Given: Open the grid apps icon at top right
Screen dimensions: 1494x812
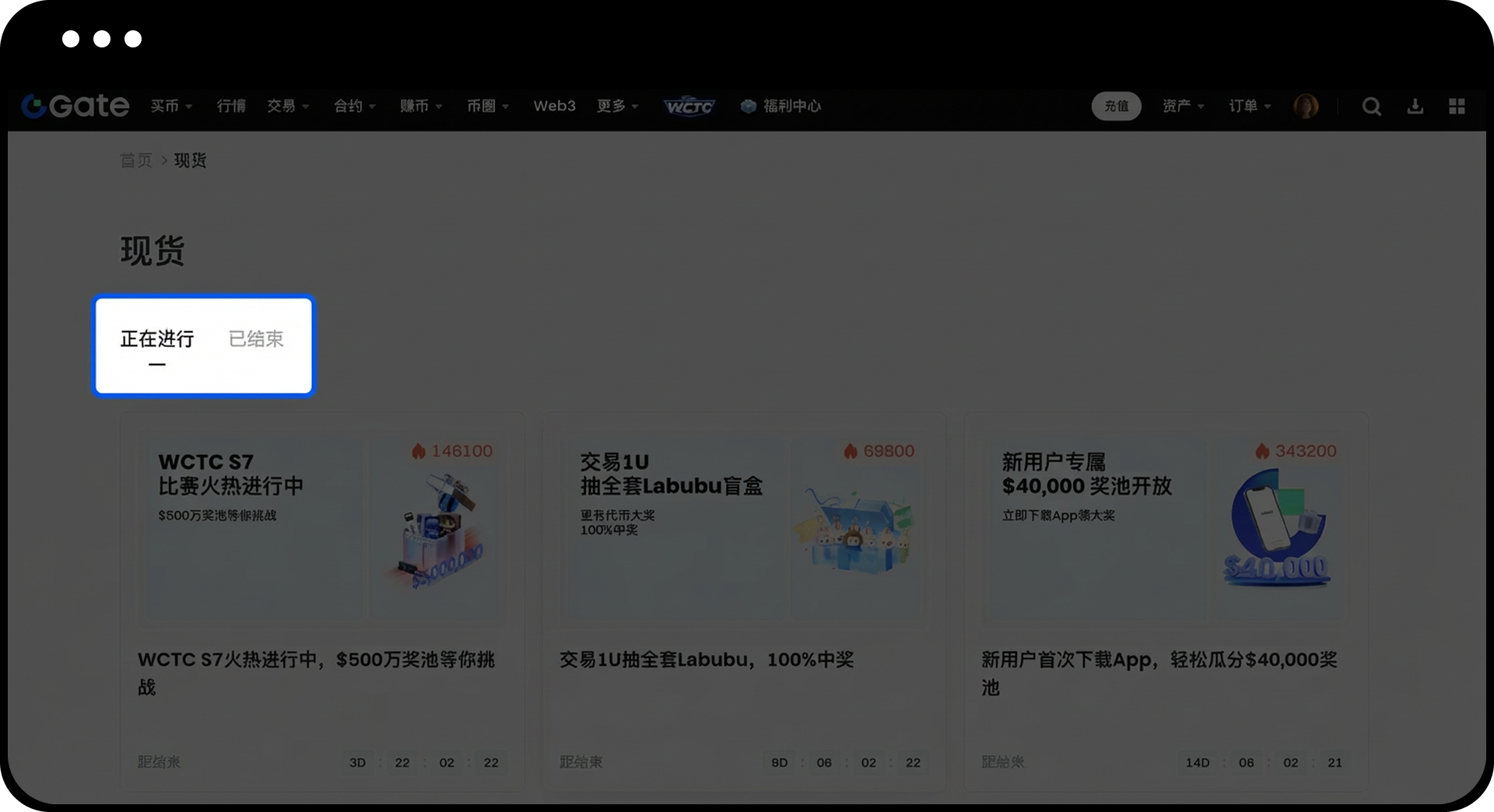Looking at the screenshot, I should click(1457, 106).
